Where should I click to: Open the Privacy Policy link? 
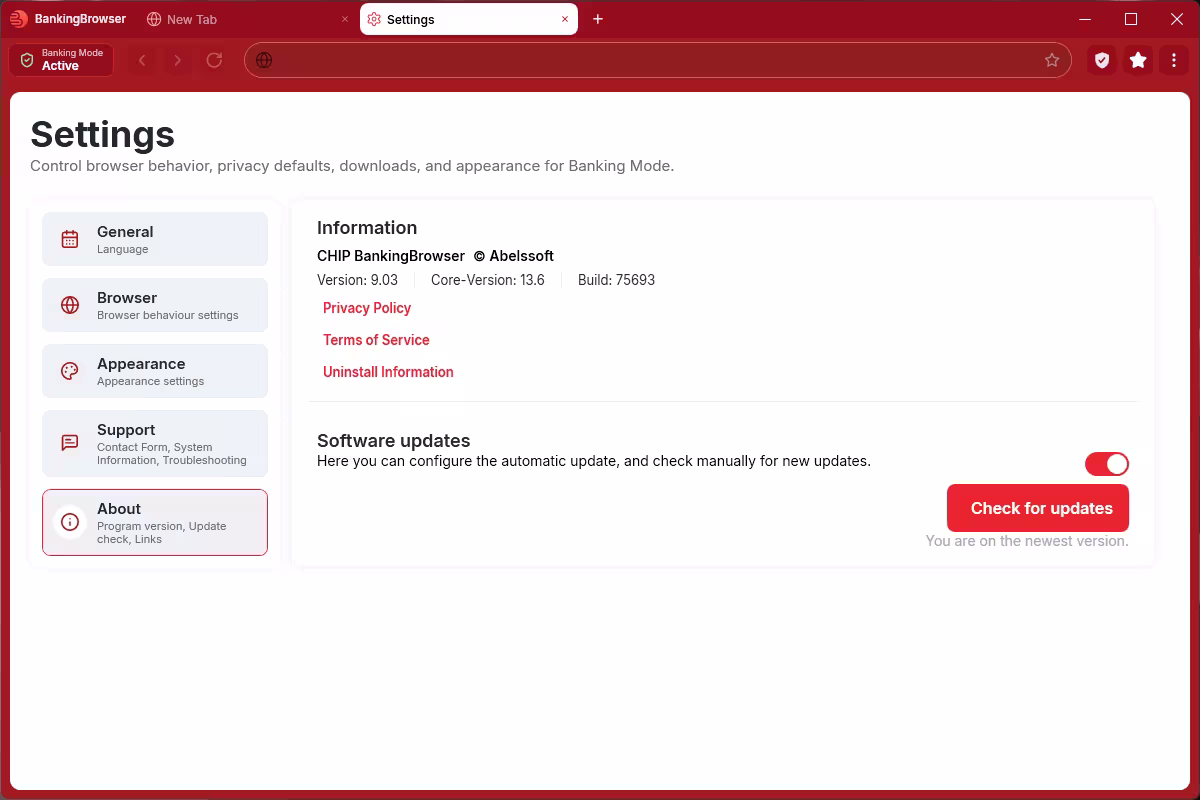[x=367, y=308]
